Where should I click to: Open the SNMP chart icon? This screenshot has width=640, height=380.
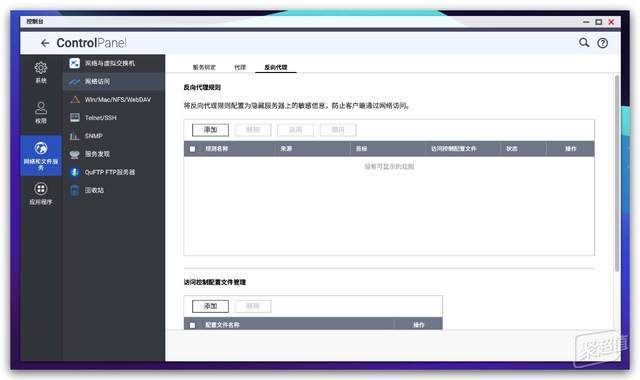[75, 136]
